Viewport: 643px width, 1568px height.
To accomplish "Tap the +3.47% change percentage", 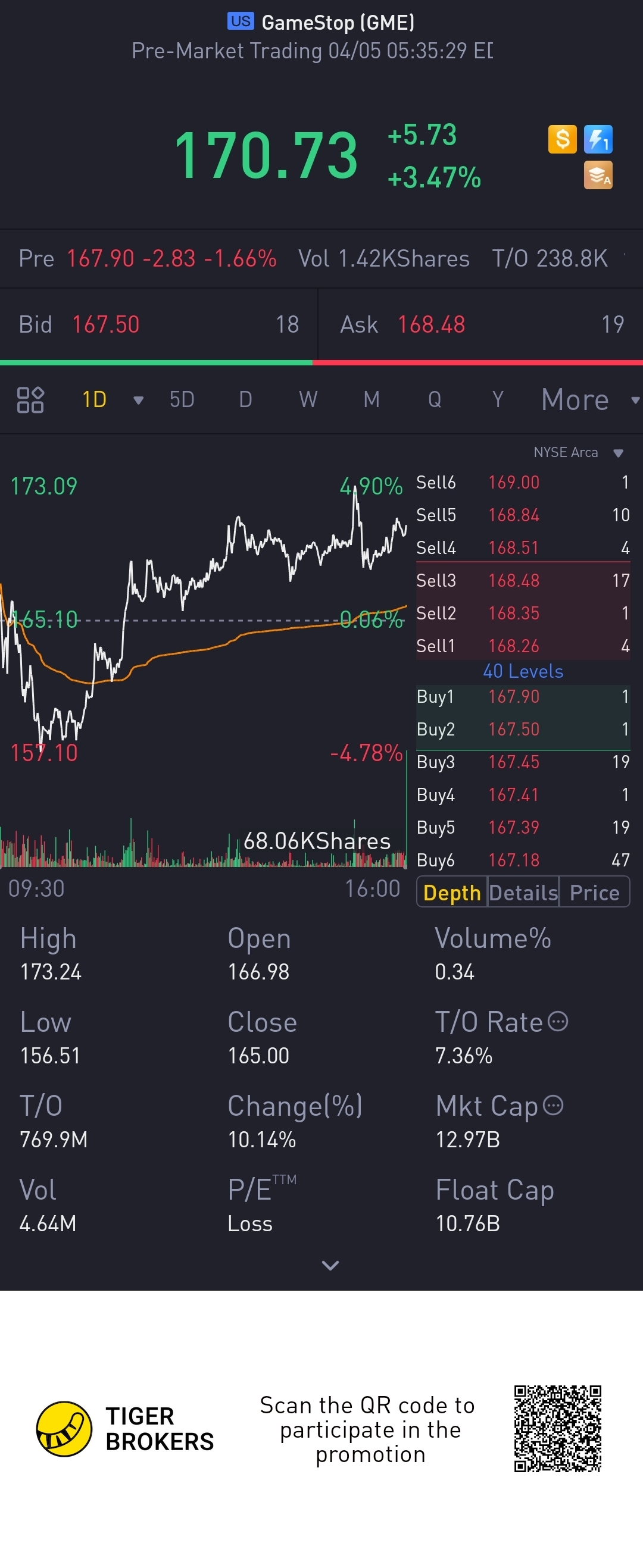I will point(434,179).
